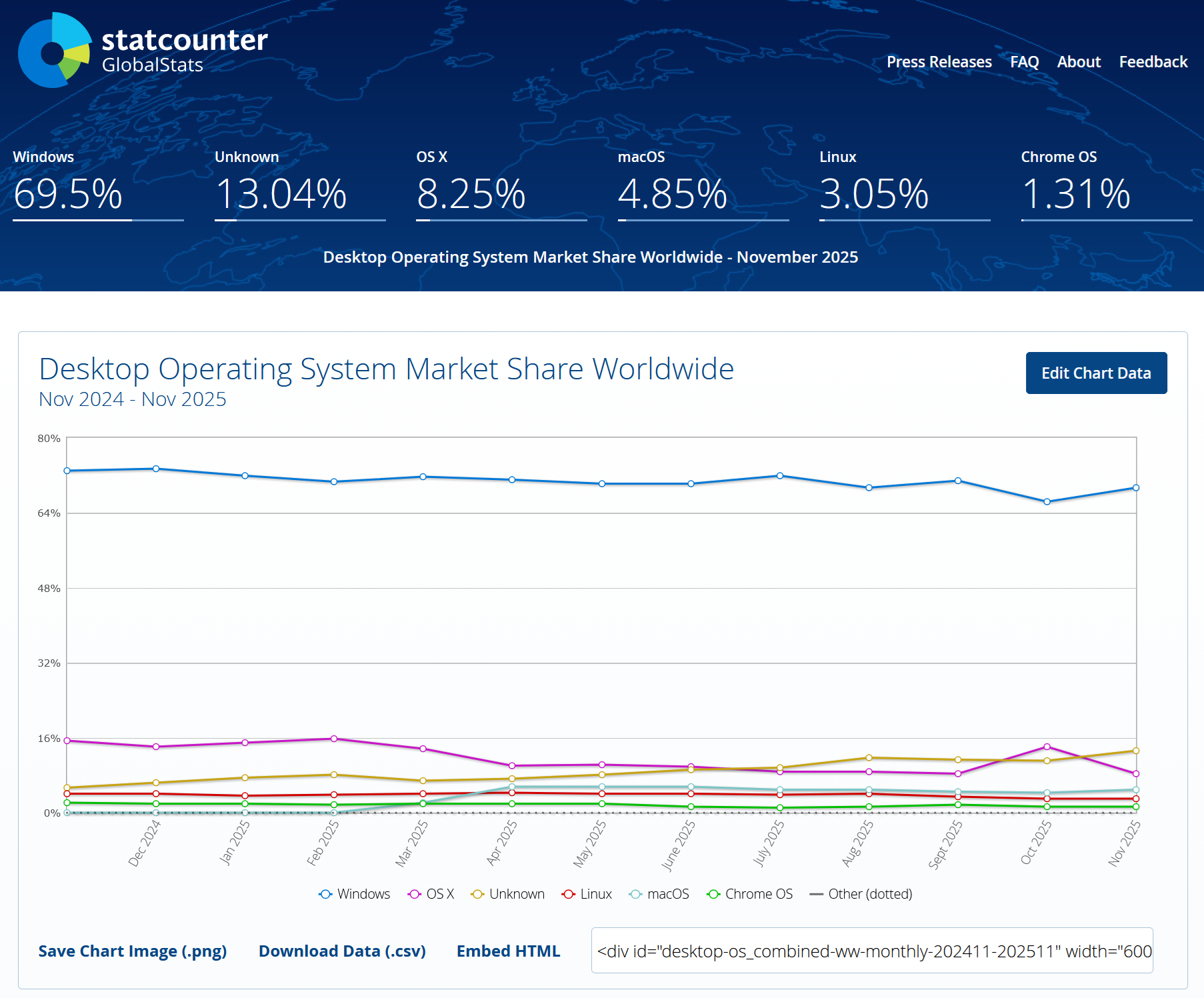The width and height of the screenshot is (1204, 998).
Task: Click the statcounter pie logo icon
Action: click(55, 50)
